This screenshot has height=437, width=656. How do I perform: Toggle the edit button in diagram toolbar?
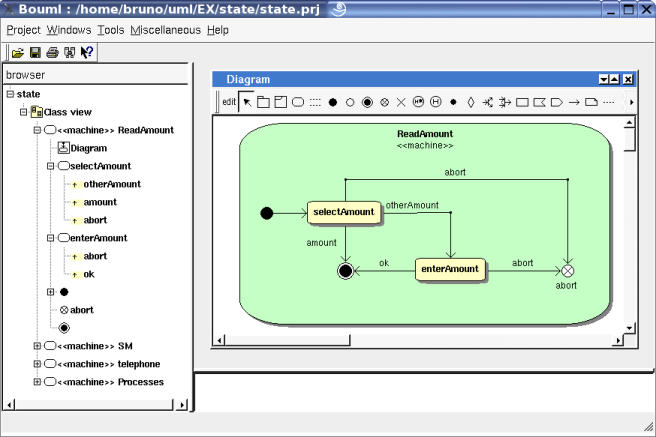[229, 102]
